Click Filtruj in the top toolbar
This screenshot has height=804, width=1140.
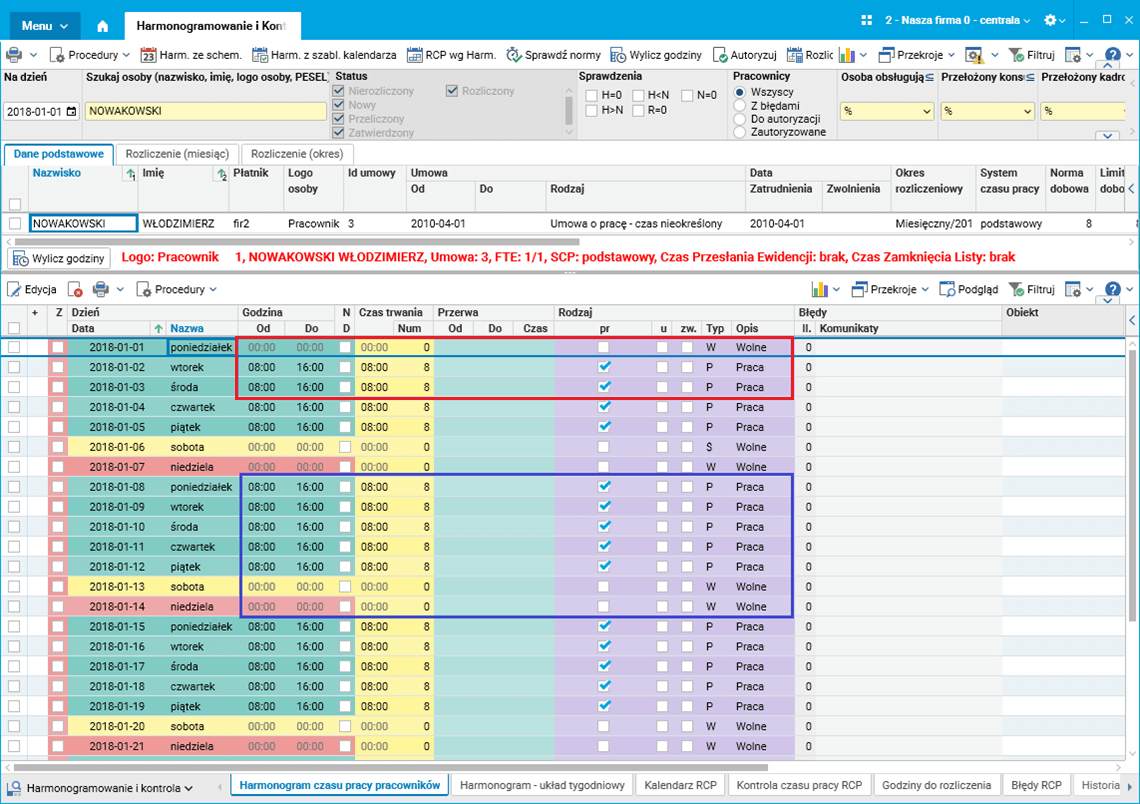pos(1032,55)
